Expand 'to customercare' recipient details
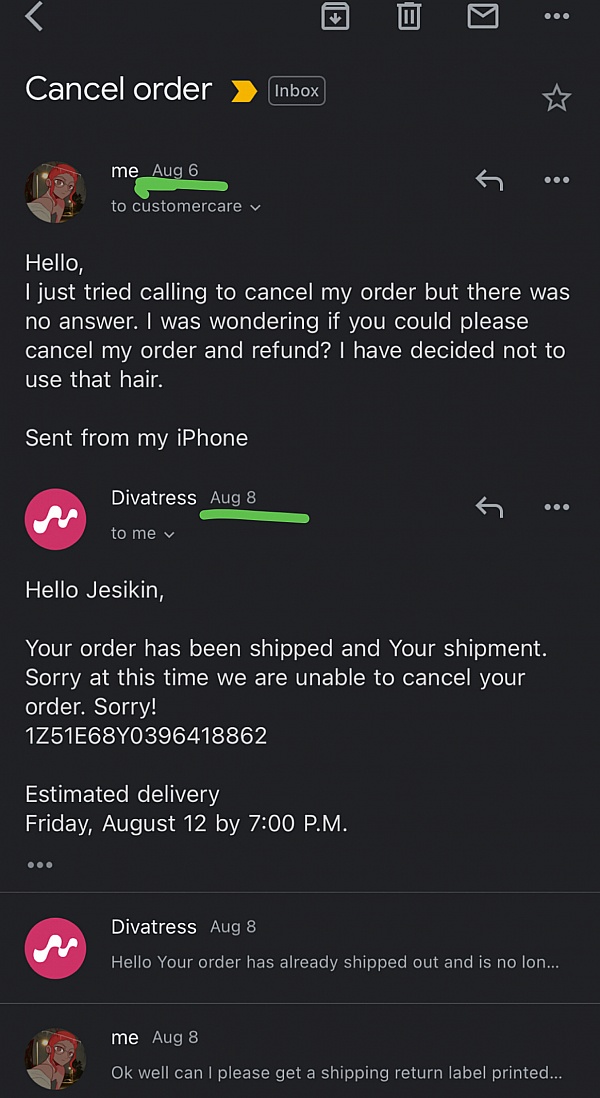The image size is (600, 1098). [x=186, y=207]
